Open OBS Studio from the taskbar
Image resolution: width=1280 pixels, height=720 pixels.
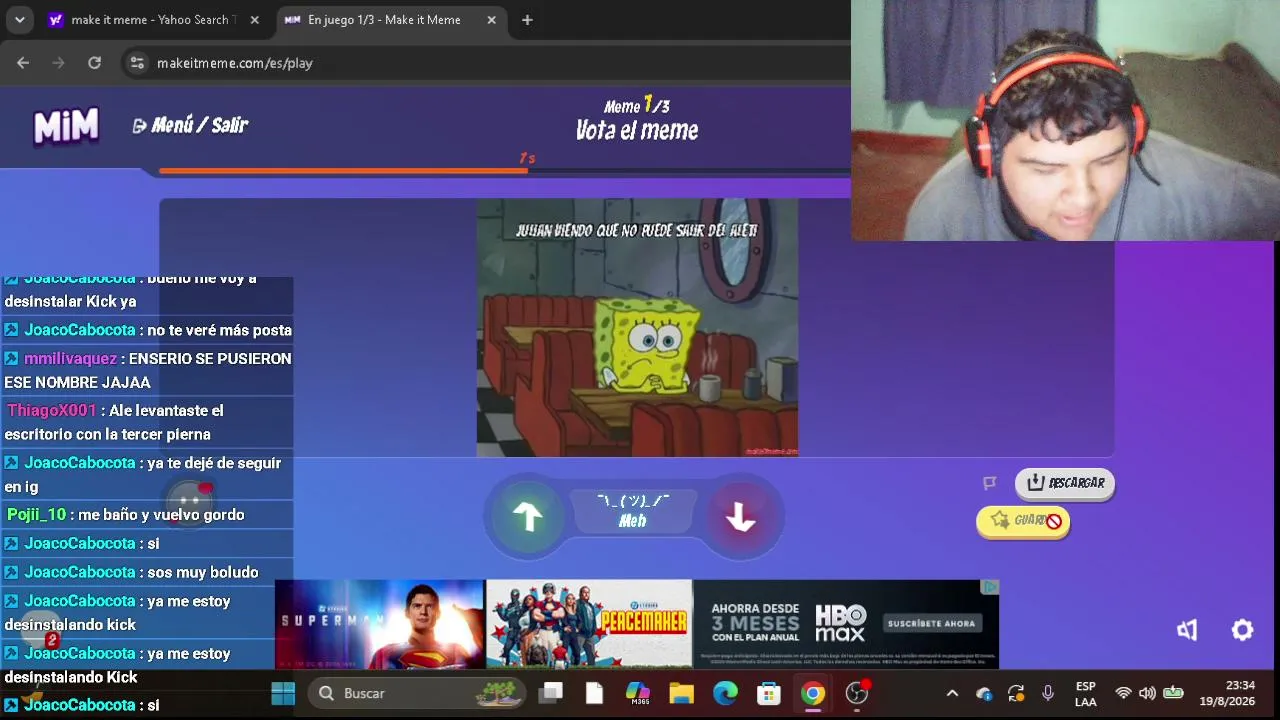(857, 693)
